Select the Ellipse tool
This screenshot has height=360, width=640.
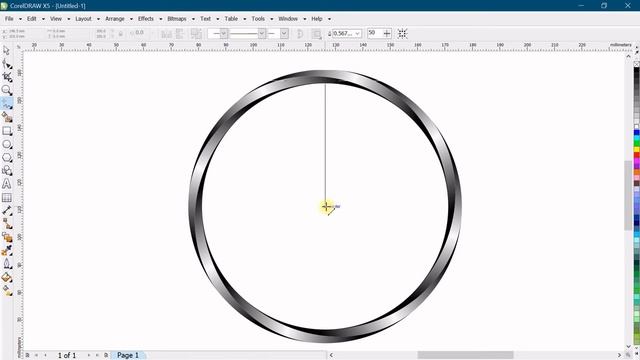(x=7, y=144)
